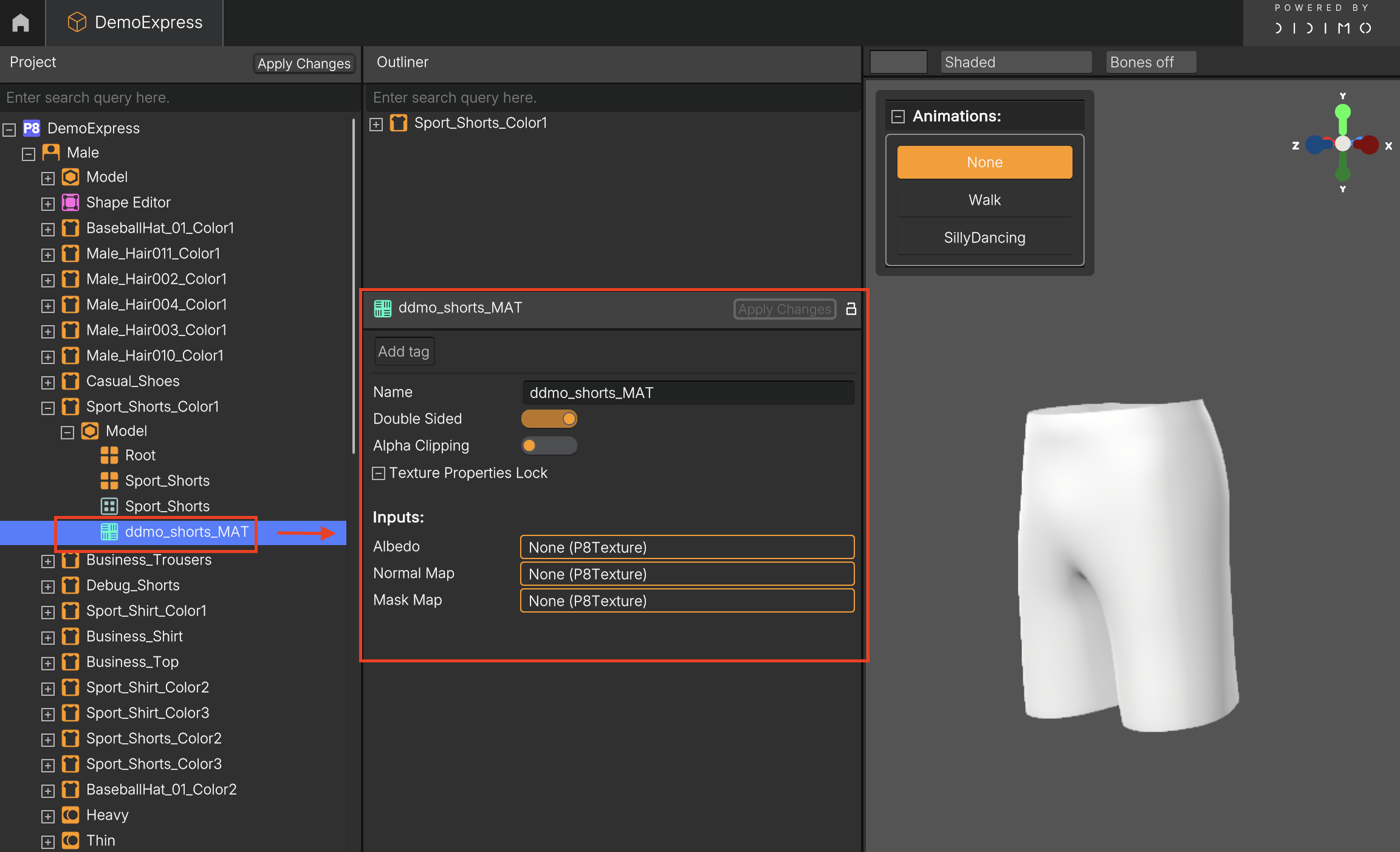
Task: Click the empty box left of Shaded
Action: pyautogui.click(x=898, y=62)
